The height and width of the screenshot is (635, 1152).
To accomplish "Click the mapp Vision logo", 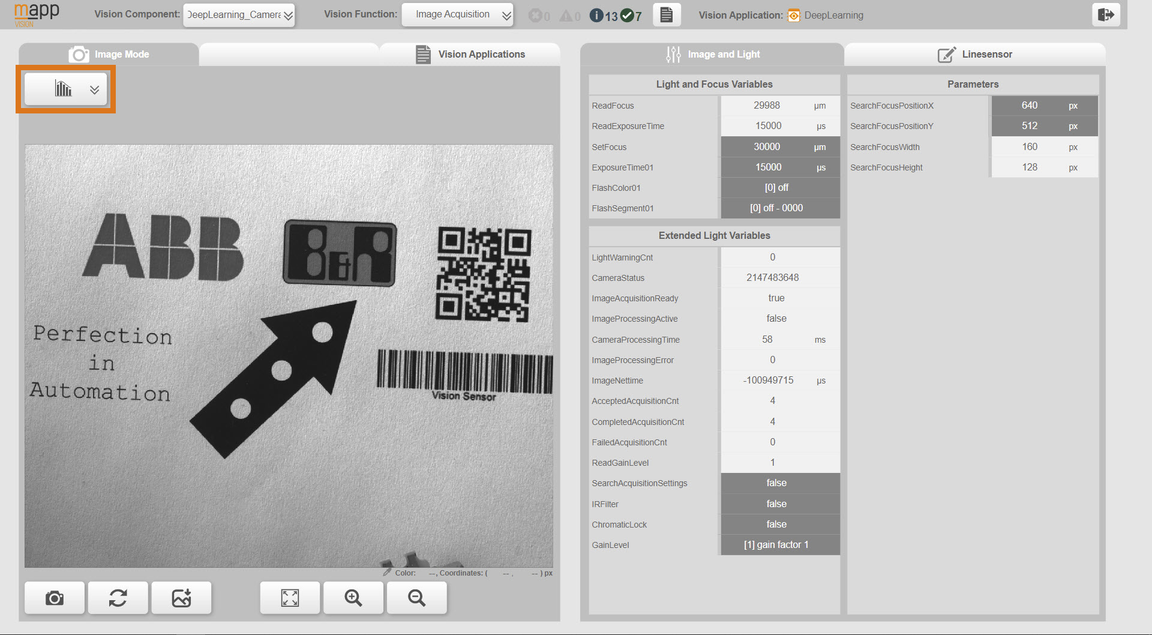I will tap(37, 14).
